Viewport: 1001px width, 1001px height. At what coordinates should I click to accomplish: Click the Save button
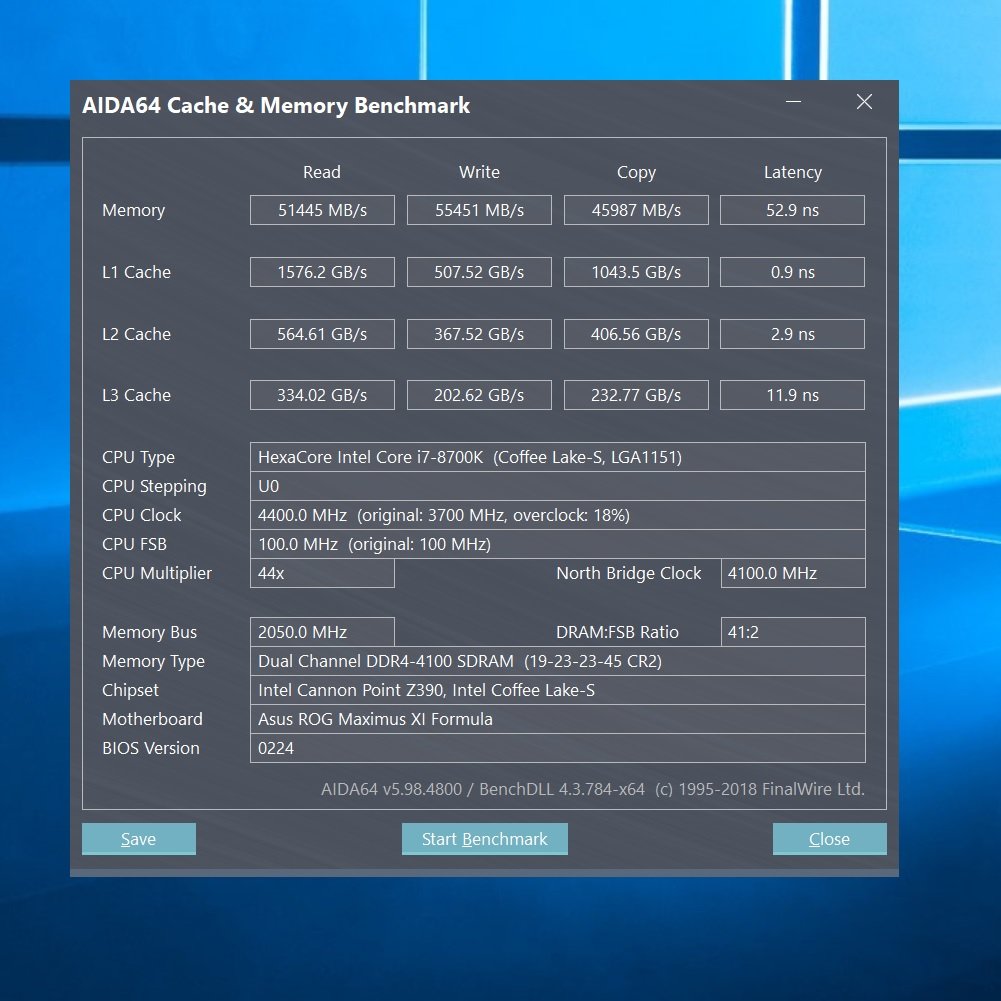139,838
